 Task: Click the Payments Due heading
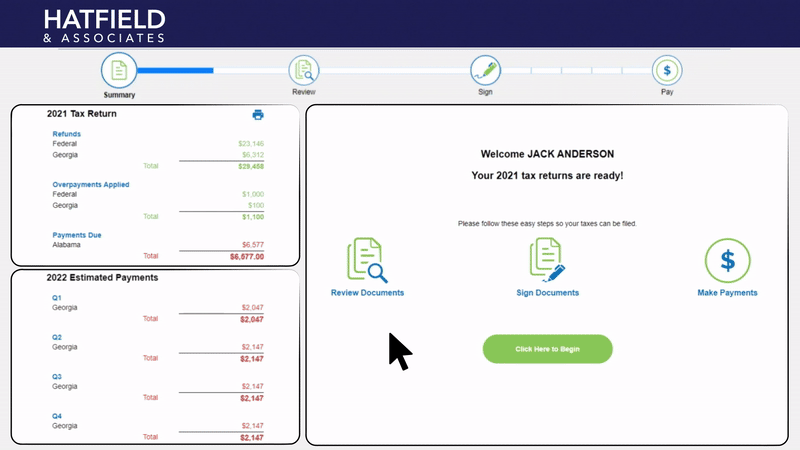click(77, 235)
